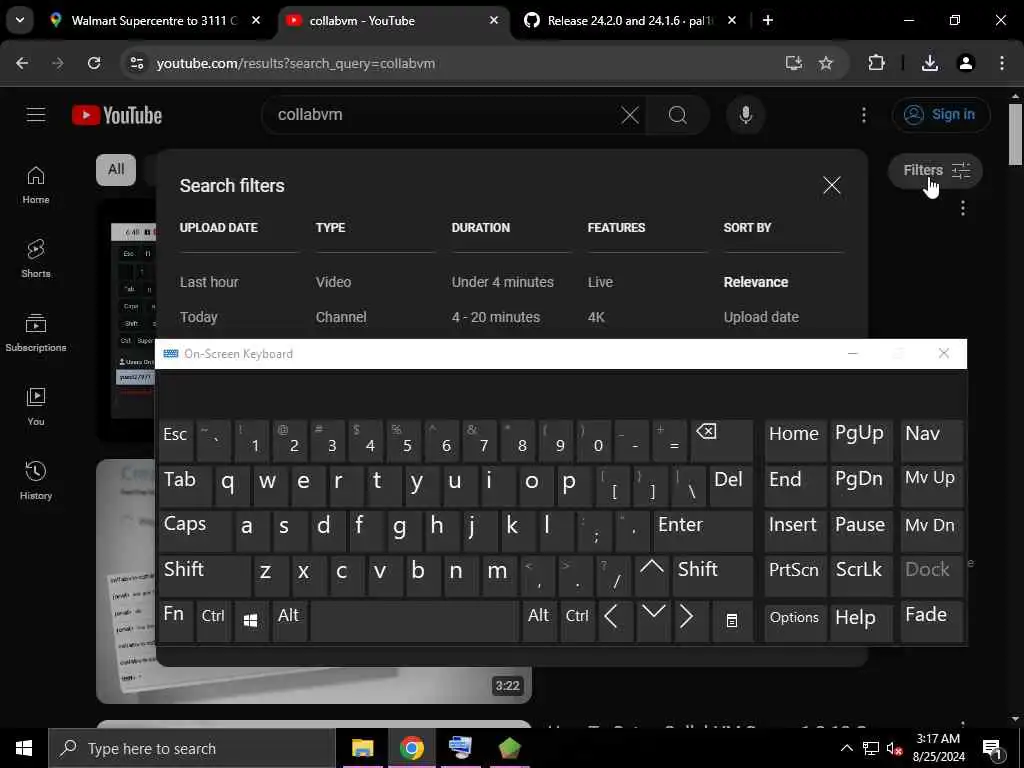Toggle left Alt key on On-Screen Keyboard
1024x768 pixels.
tap(289, 620)
